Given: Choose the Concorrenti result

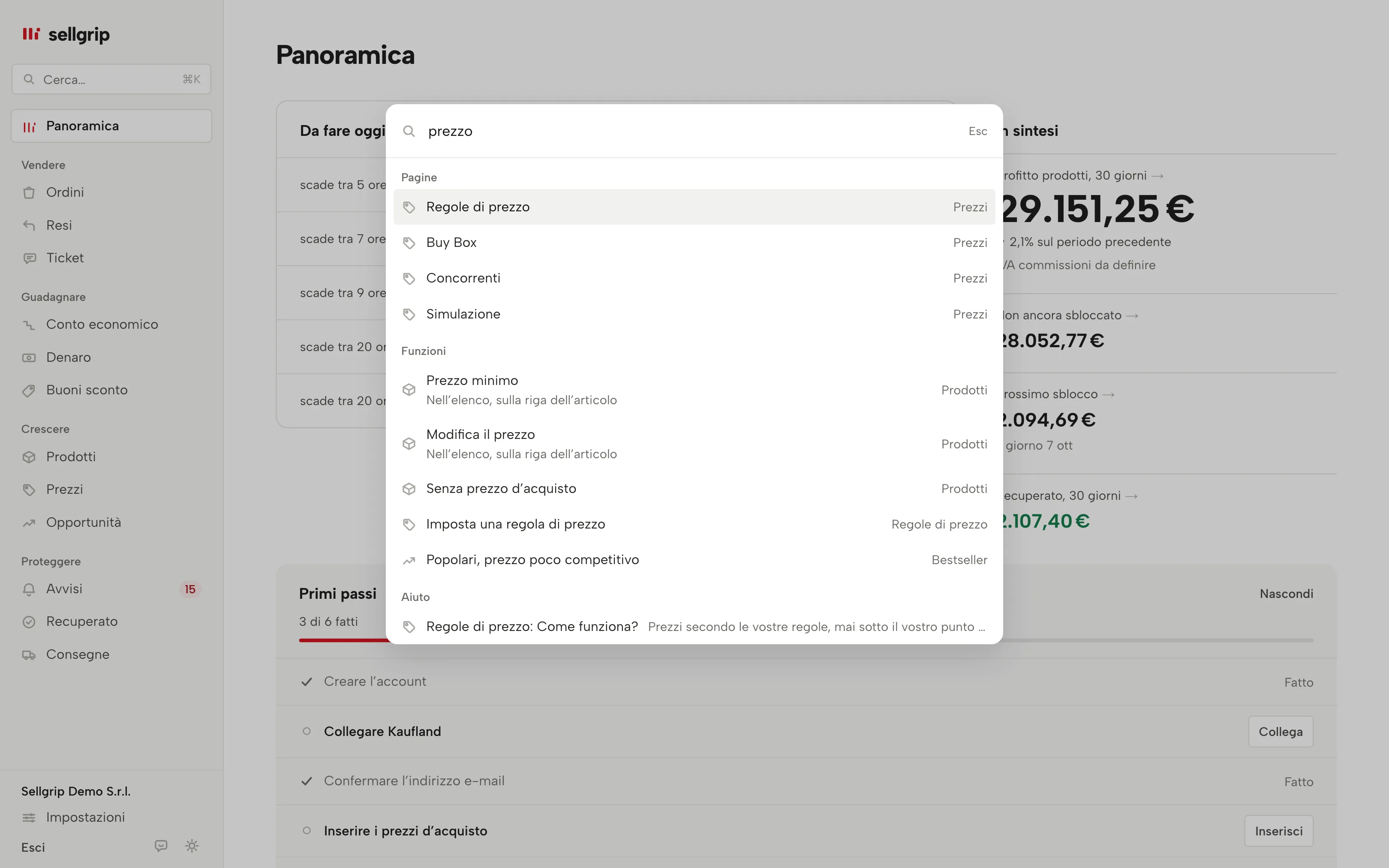Looking at the screenshot, I should click(694, 278).
